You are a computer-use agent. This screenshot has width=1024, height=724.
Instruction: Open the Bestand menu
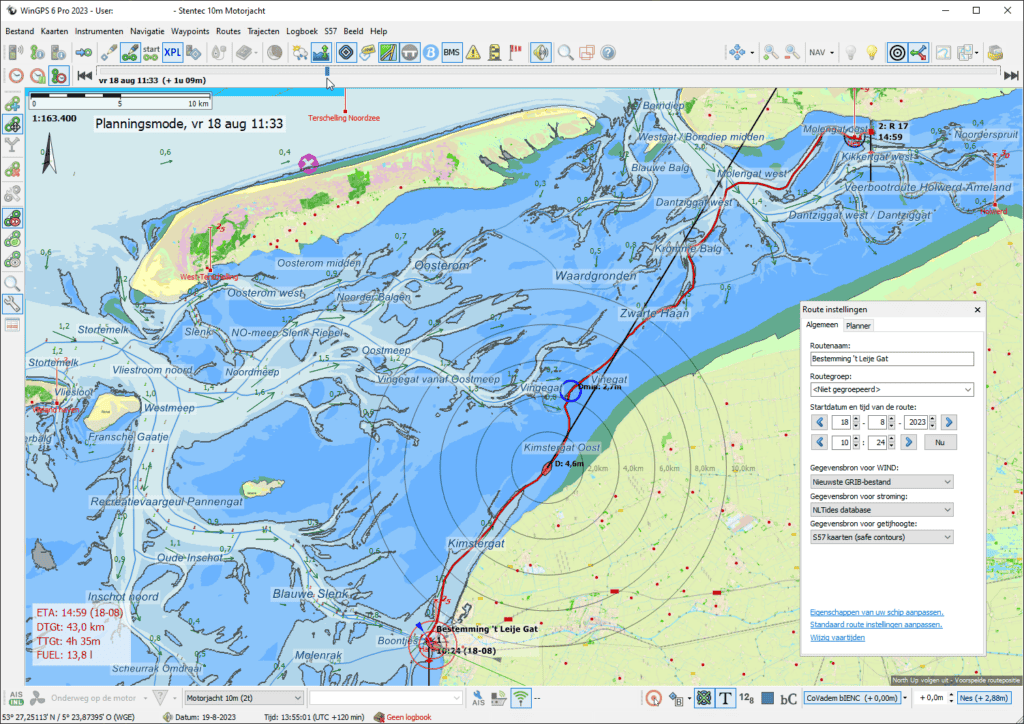[20, 31]
